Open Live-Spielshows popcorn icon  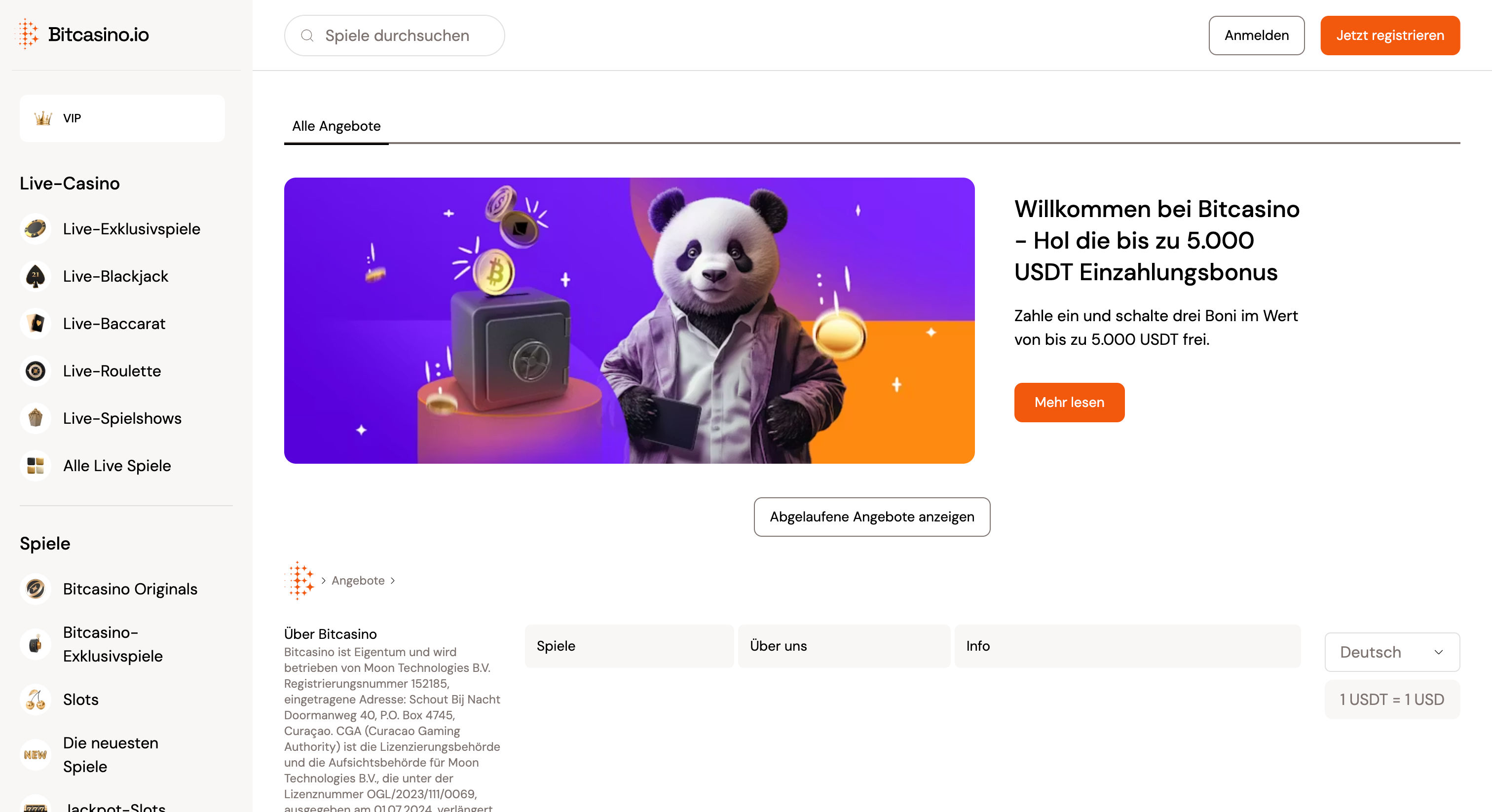pos(36,418)
